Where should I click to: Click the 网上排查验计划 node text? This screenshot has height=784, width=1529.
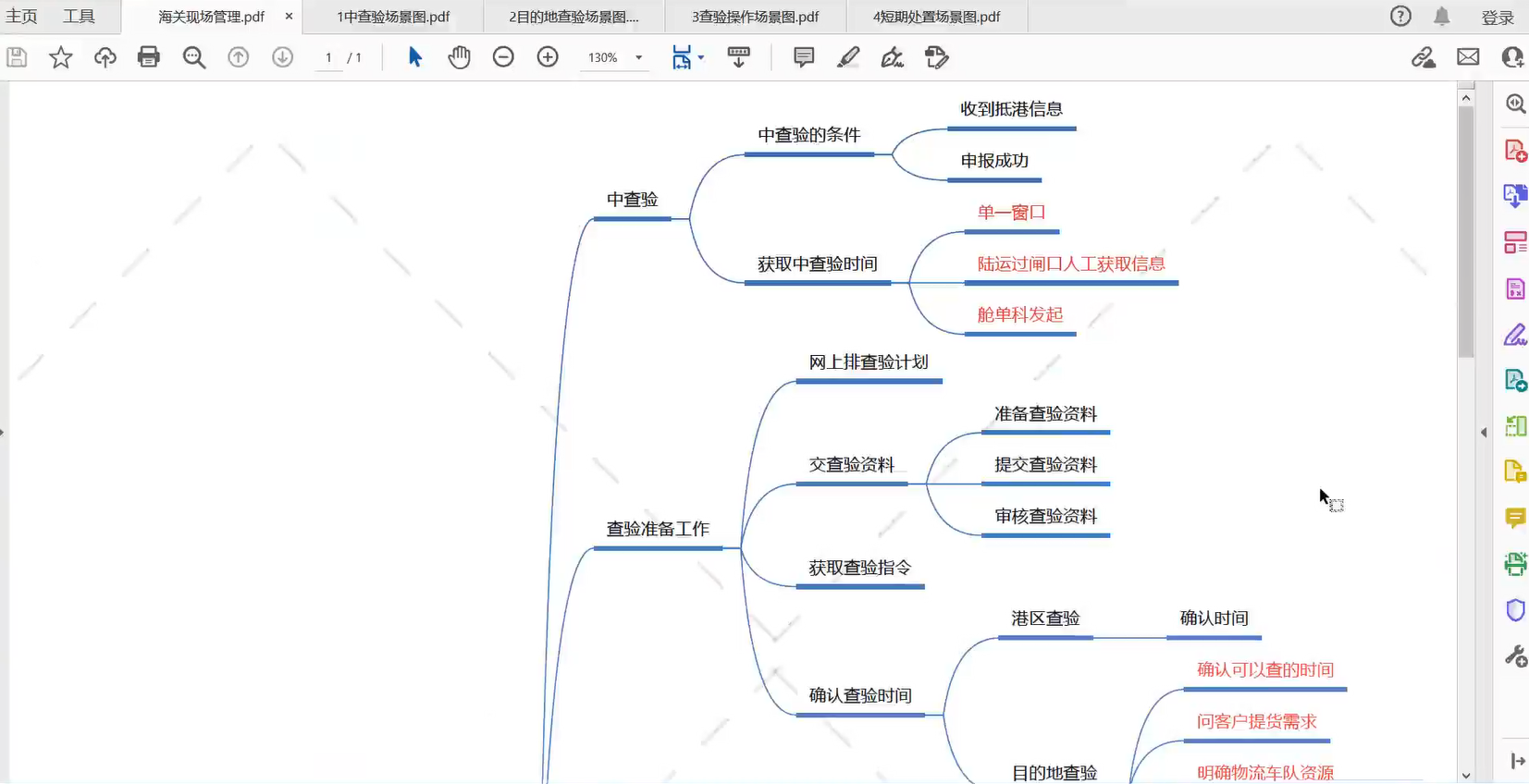click(x=869, y=362)
